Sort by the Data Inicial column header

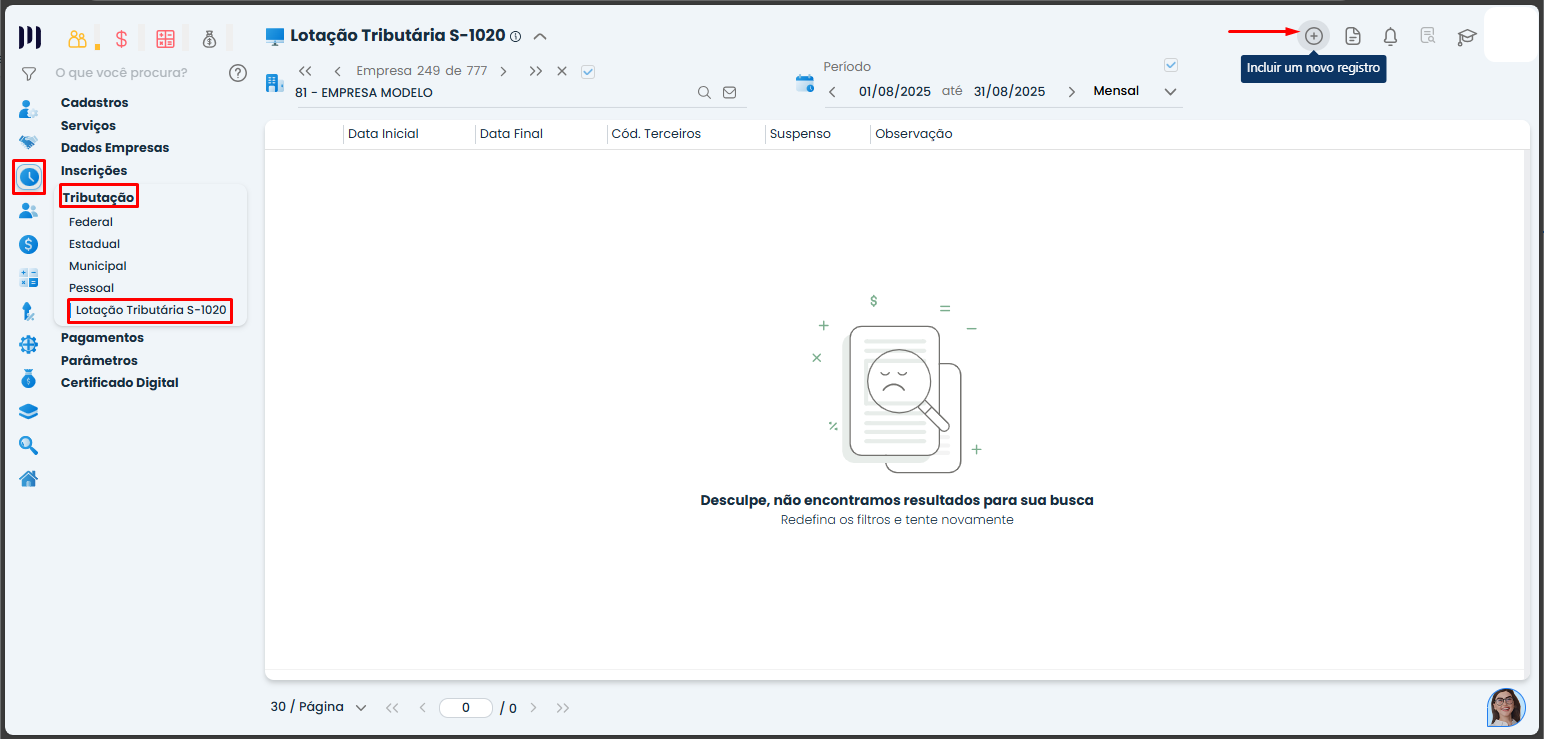(x=383, y=134)
